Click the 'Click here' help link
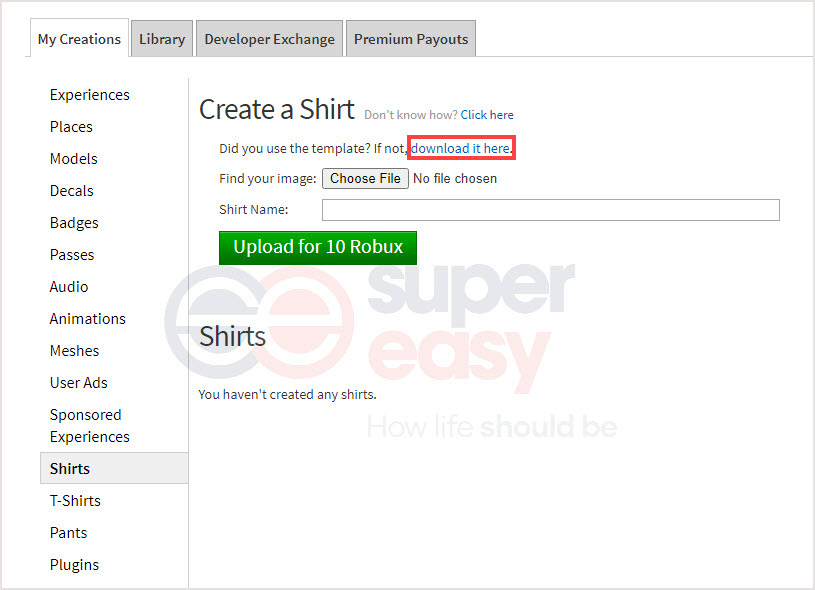 pos(487,115)
